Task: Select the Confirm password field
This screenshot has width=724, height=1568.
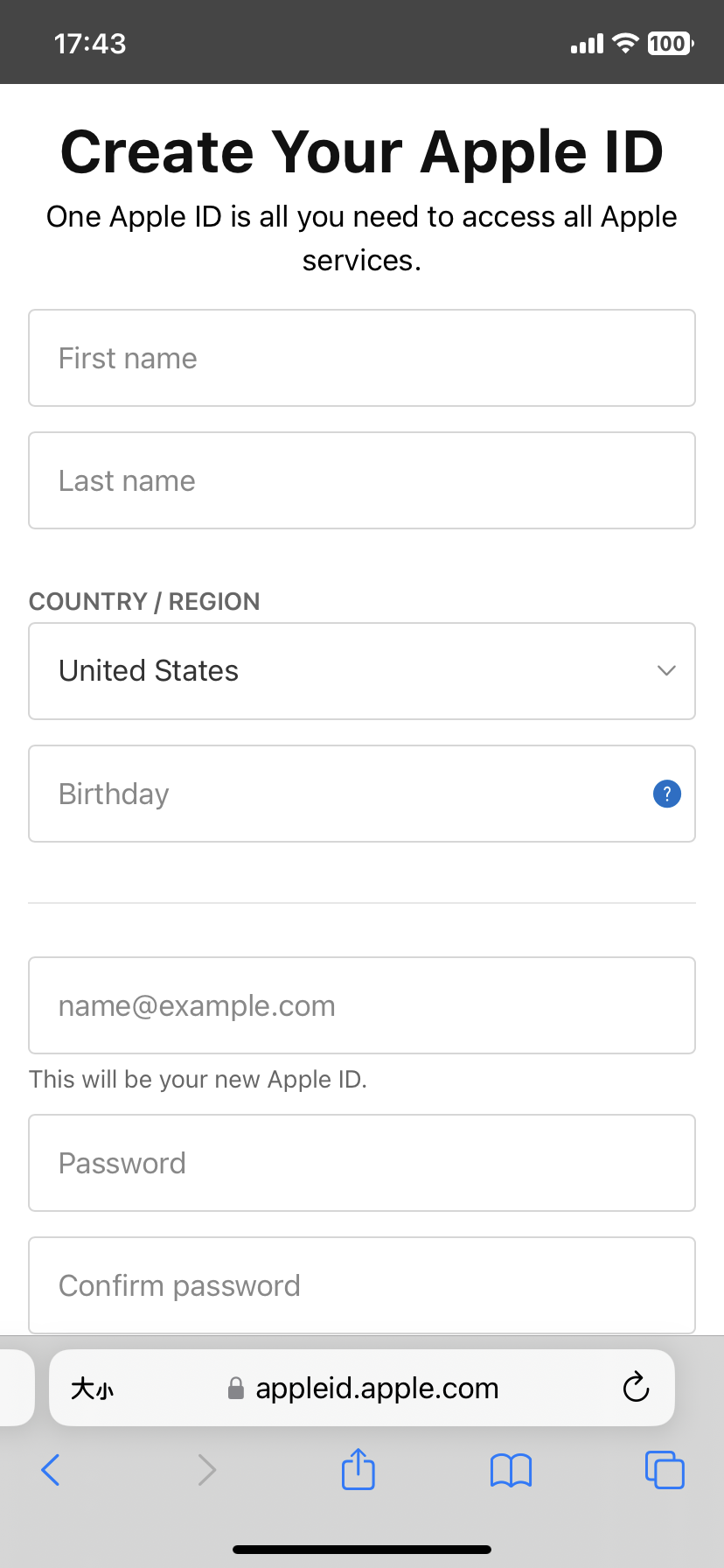Action: point(362,1285)
